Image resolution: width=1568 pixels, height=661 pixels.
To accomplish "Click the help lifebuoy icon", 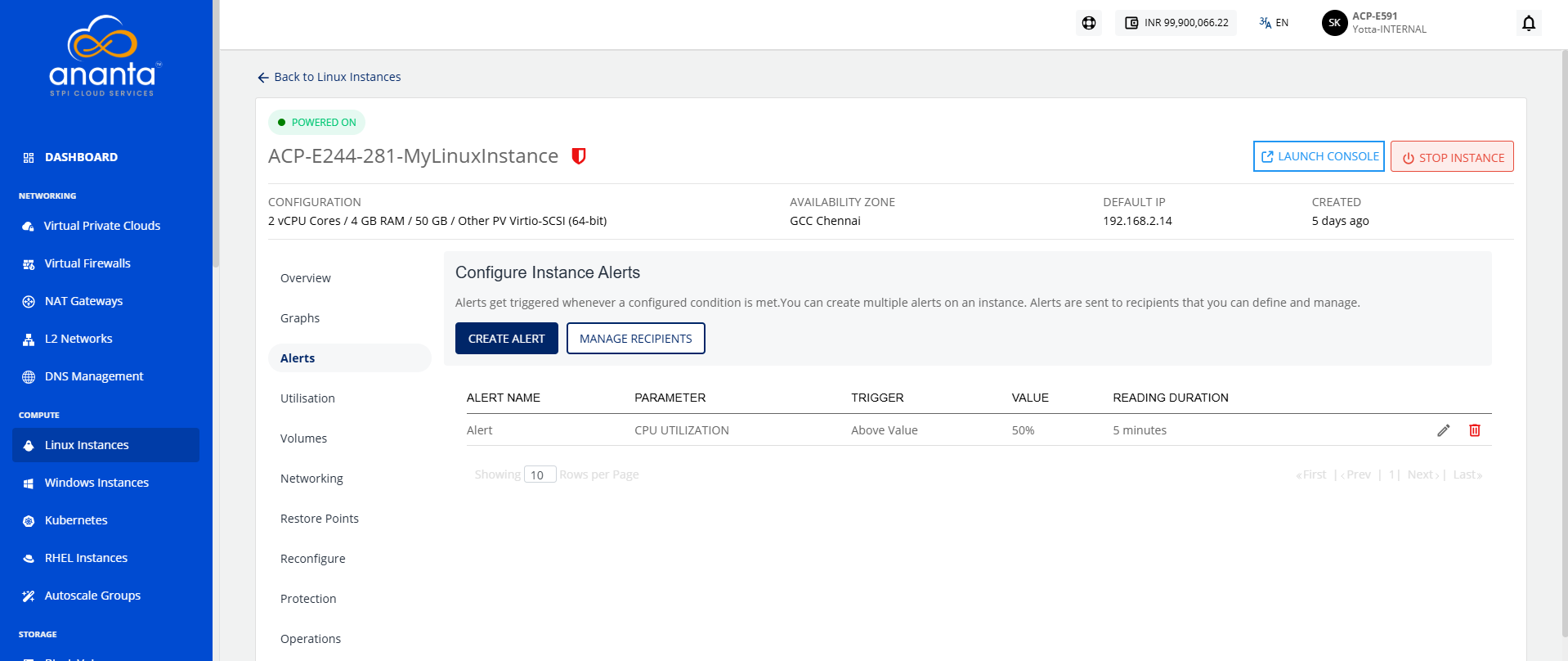I will [1089, 23].
